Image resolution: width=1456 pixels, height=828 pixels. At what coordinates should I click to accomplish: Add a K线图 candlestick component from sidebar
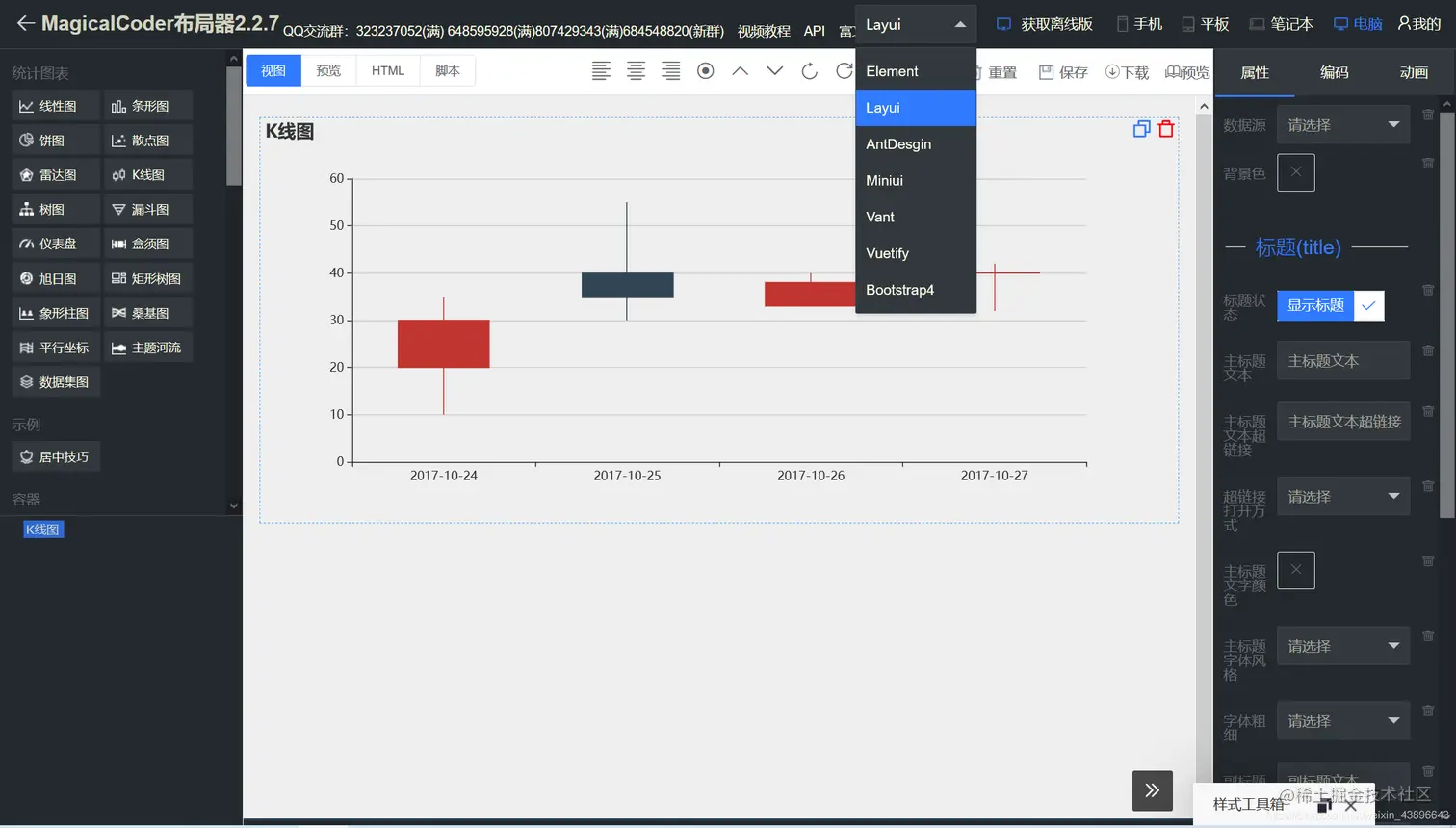[148, 175]
